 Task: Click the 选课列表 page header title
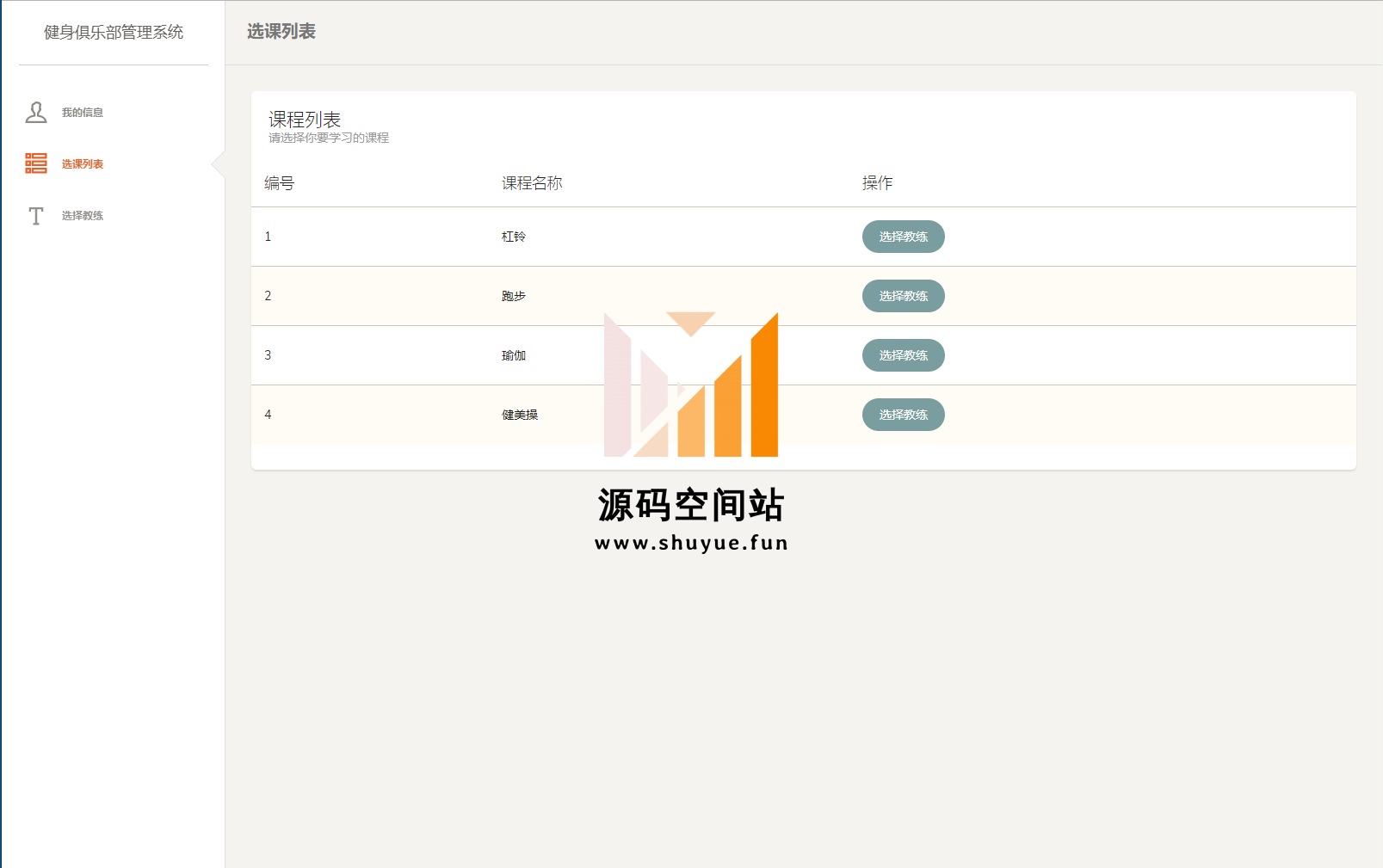coord(281,32)
